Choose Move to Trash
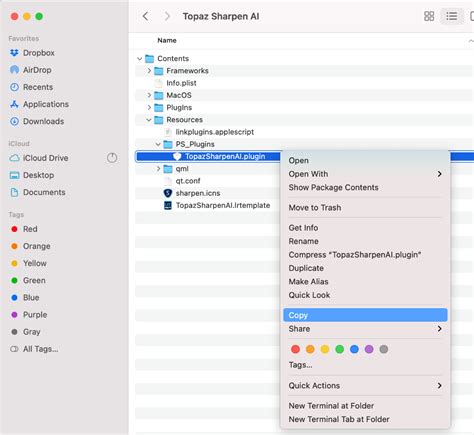Screen dimensions: 474x435 click(x=365, y=208)
